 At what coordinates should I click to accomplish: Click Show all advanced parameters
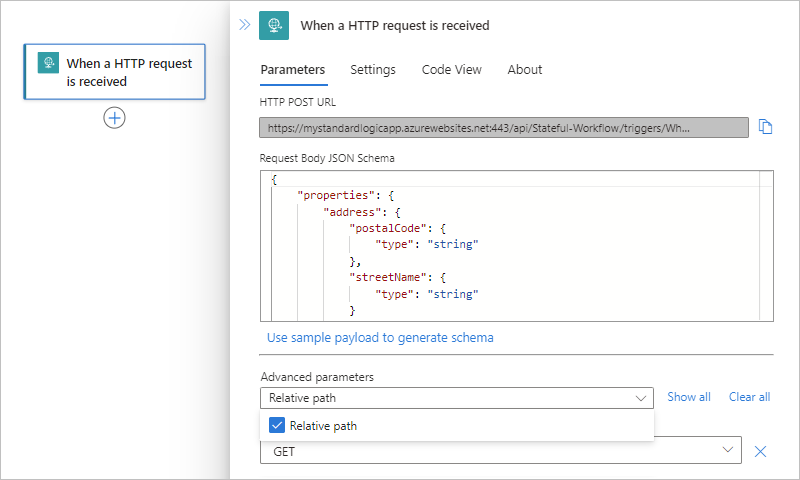688,397
